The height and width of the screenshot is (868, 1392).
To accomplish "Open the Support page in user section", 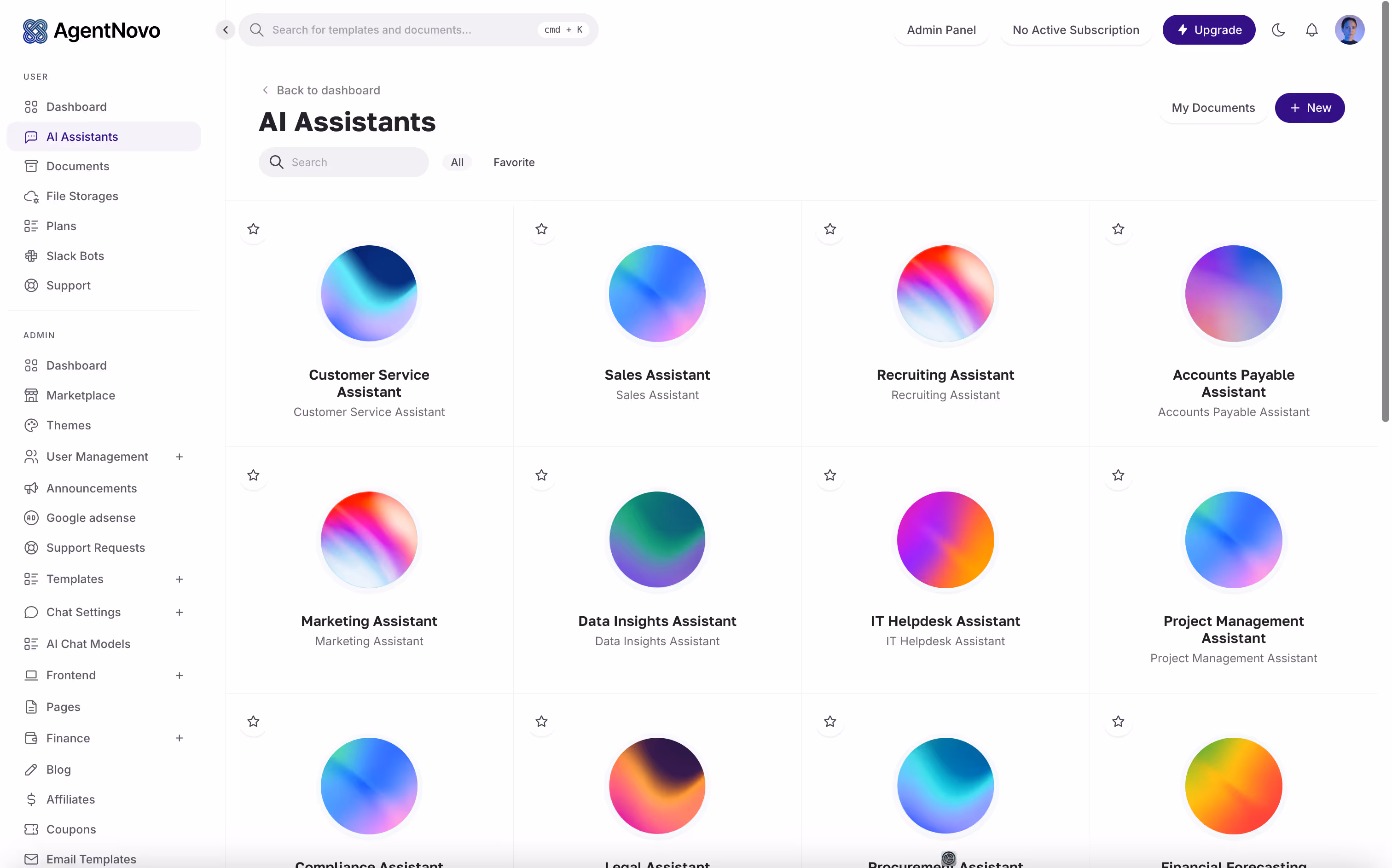I will 104,285.
